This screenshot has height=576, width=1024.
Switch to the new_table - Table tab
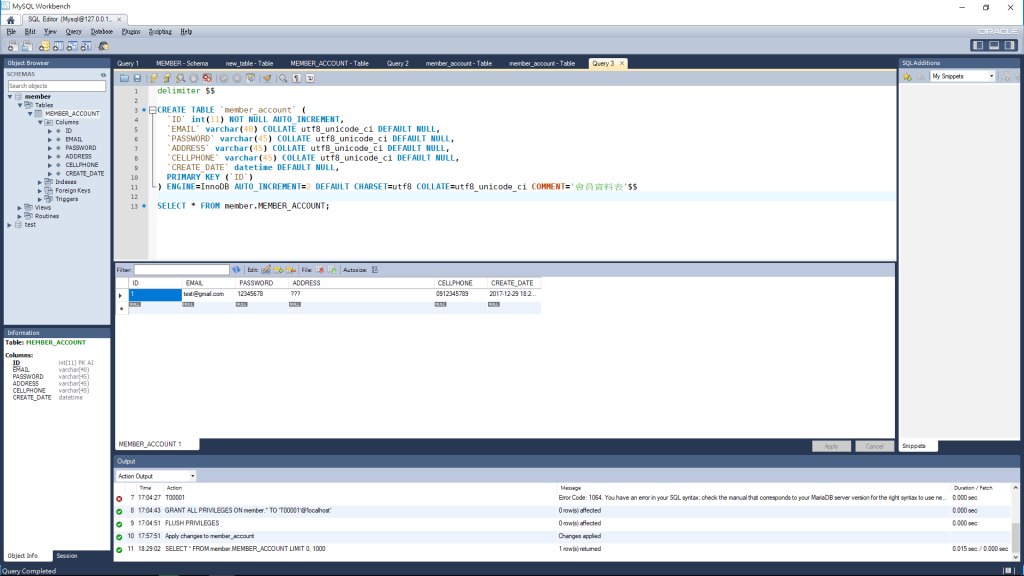point(249,63)
